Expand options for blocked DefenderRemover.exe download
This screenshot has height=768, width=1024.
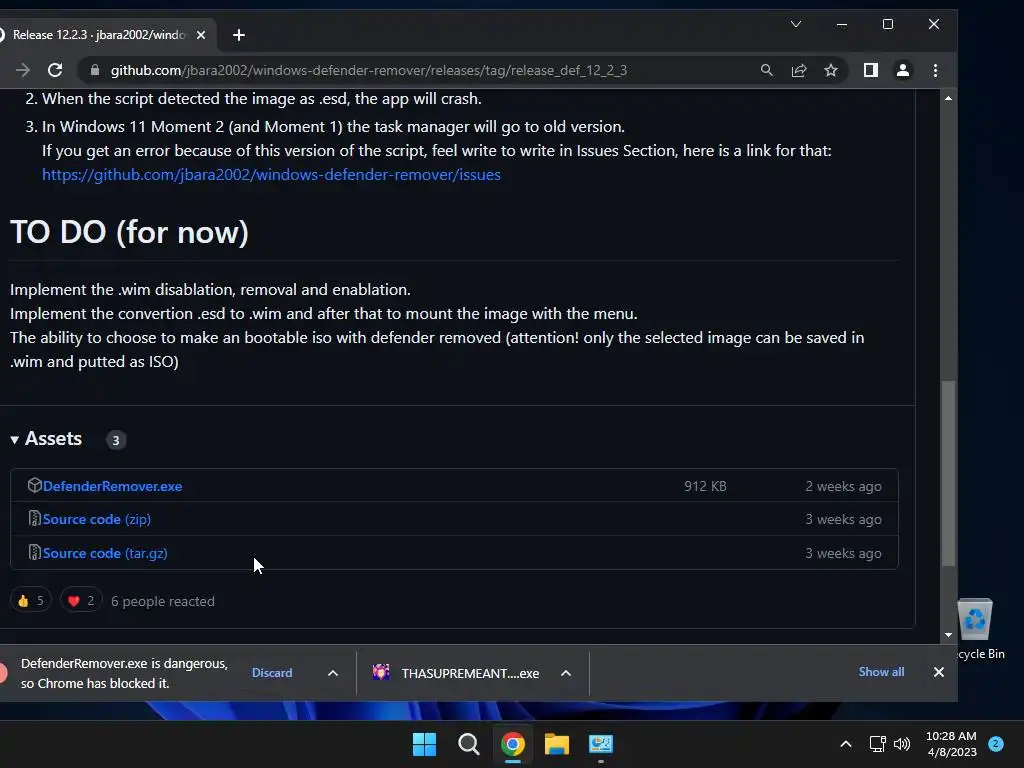333,673
